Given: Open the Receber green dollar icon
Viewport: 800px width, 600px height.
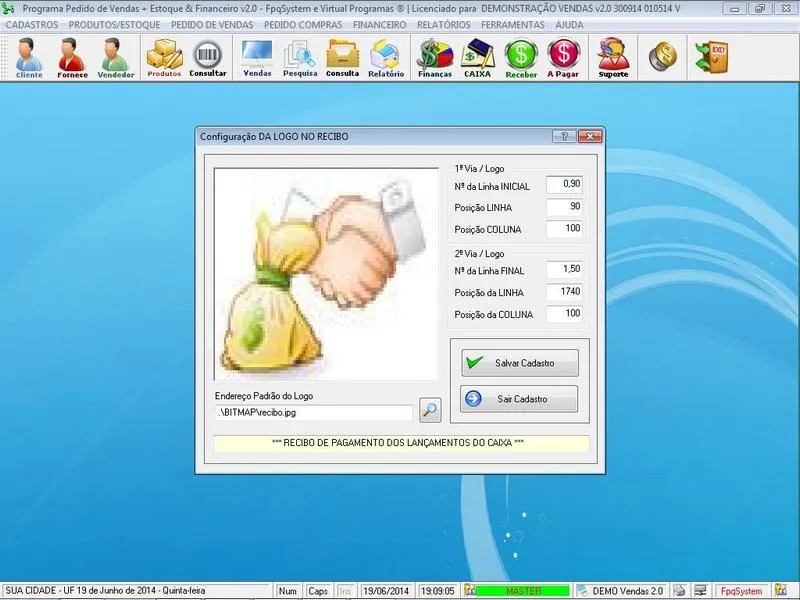Looking at the screenshot, I should (521, 58).
